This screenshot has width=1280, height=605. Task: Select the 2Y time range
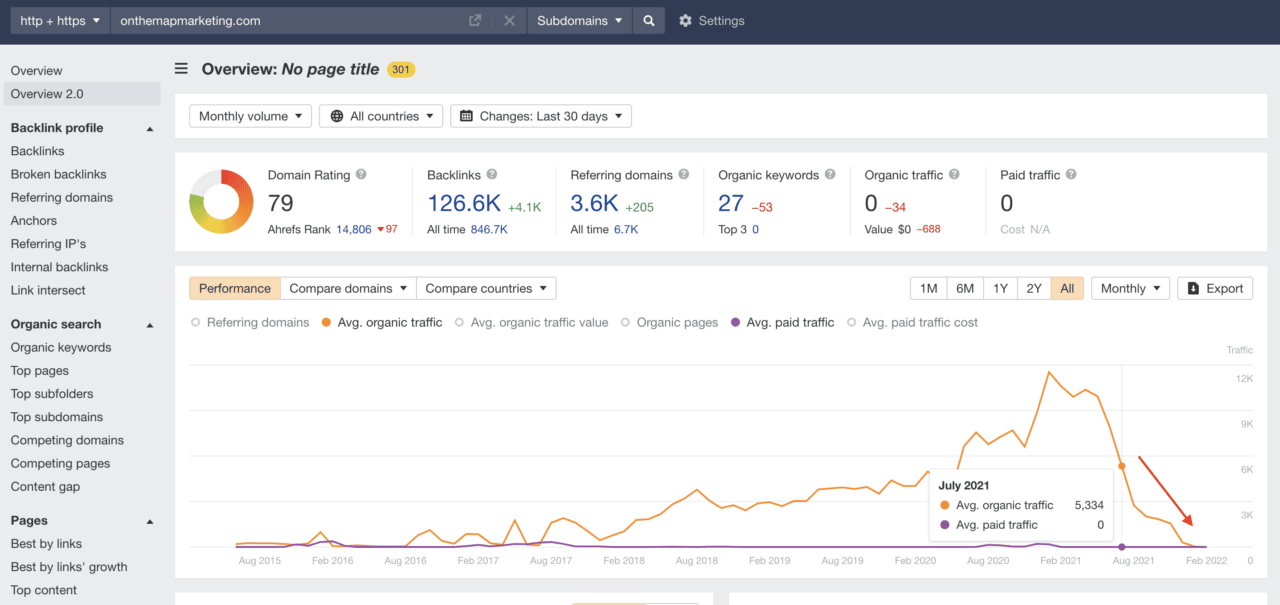[x=1034, y=288]
